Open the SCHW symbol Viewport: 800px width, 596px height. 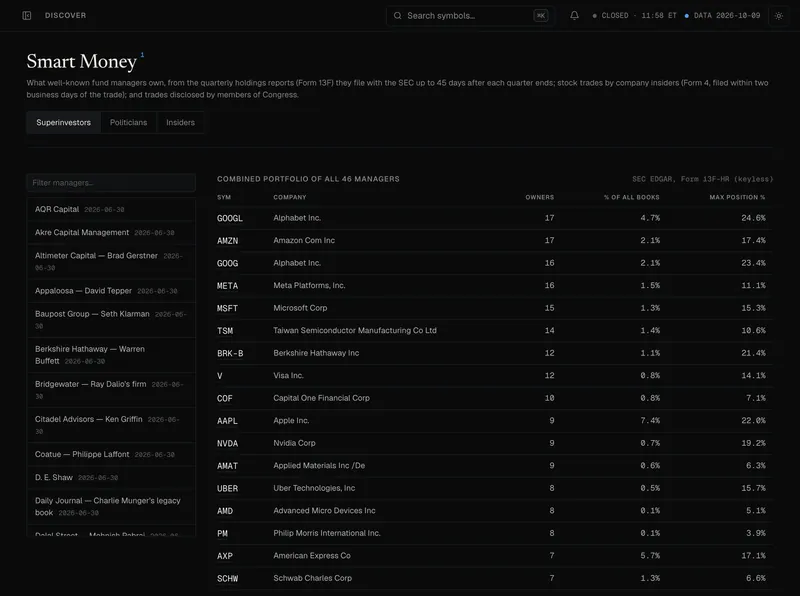click(228, 579)
